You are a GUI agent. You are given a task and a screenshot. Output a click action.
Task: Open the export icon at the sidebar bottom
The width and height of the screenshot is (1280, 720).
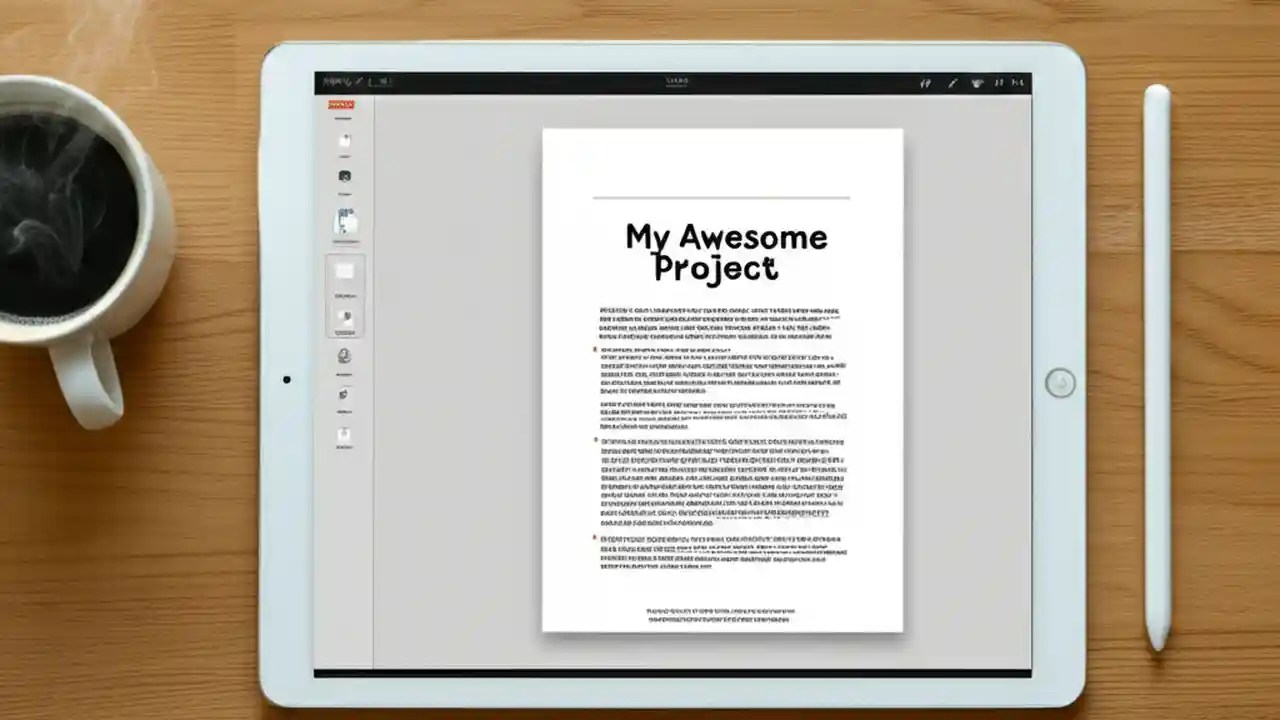tap(343, 435)
